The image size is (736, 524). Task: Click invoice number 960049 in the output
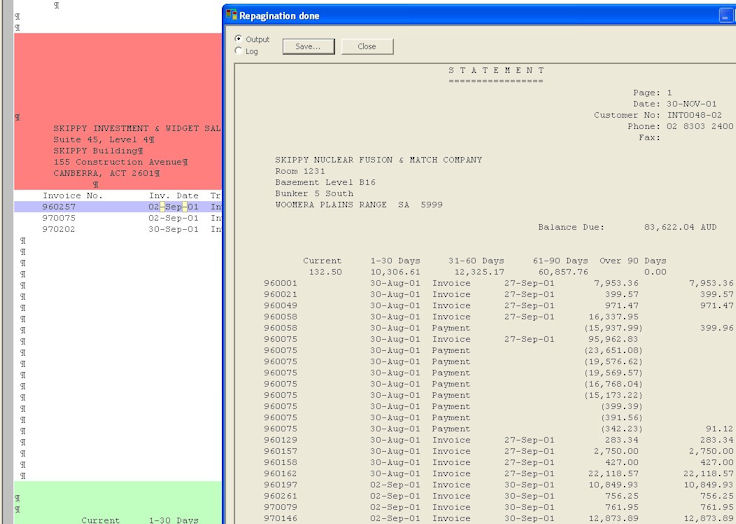[280, 306]
